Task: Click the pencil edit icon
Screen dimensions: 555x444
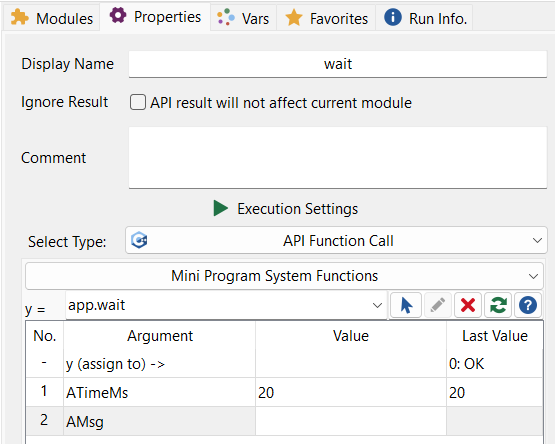Action: pos(437,305)
